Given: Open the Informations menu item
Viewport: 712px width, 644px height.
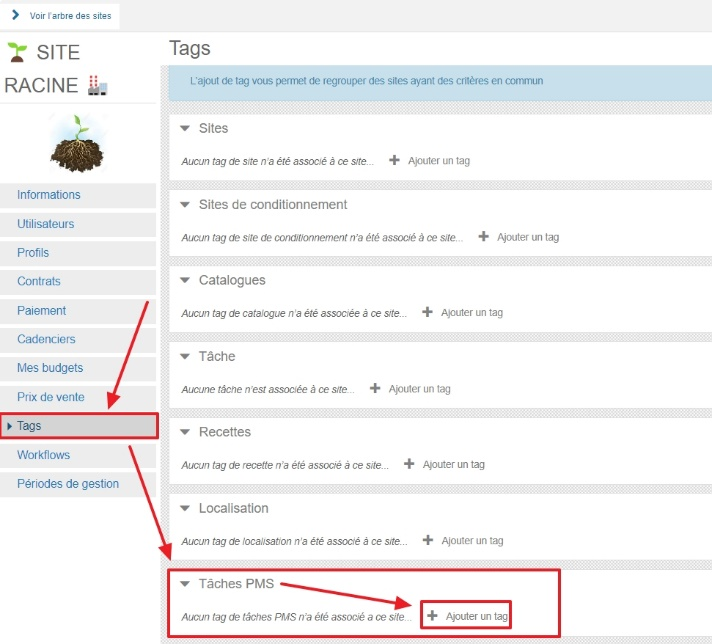Looking at the screenshot, I should [x=48, y=195].
